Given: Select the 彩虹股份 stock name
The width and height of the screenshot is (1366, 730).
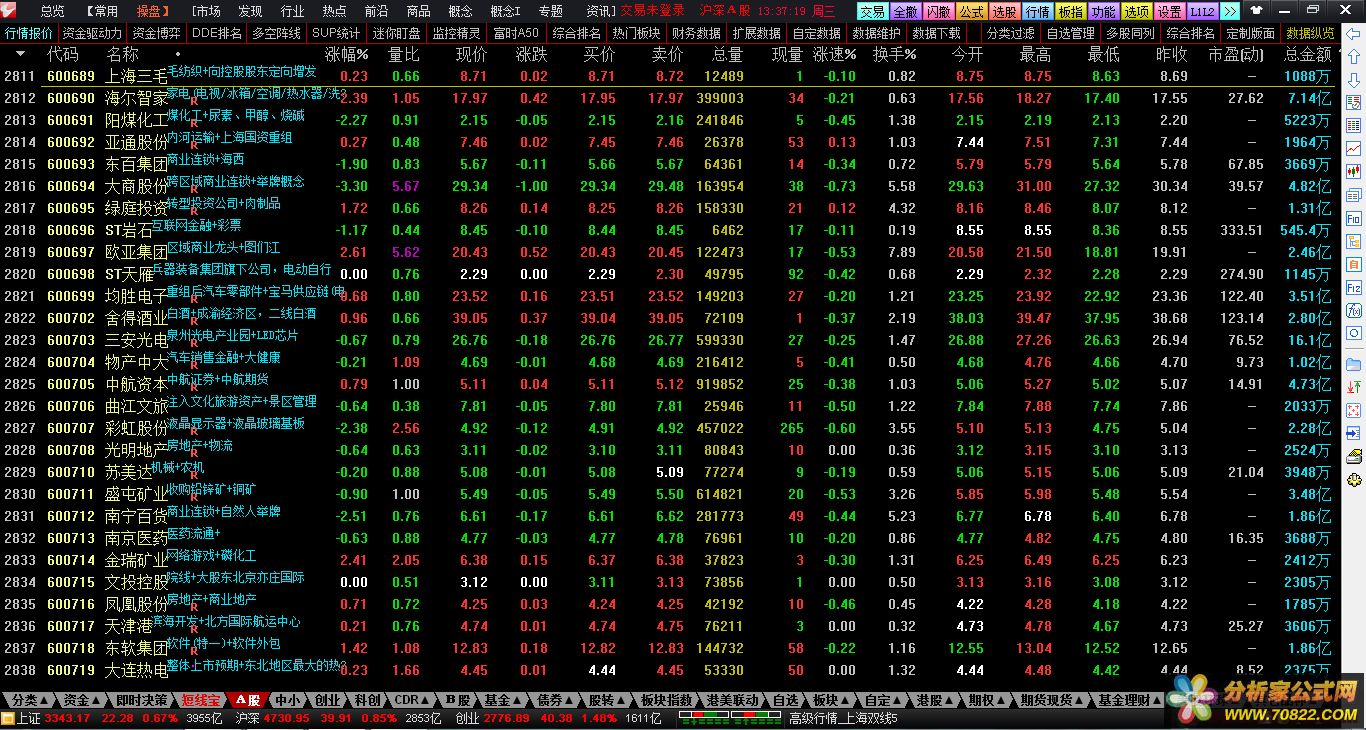Looking at the screenshot, I should click(x=136, y=428).
